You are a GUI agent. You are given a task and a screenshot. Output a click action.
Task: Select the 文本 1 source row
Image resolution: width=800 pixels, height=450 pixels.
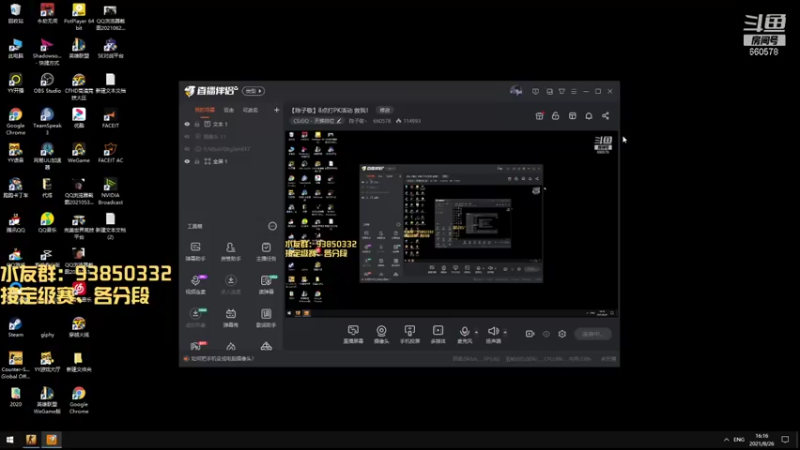click(231, 124)
